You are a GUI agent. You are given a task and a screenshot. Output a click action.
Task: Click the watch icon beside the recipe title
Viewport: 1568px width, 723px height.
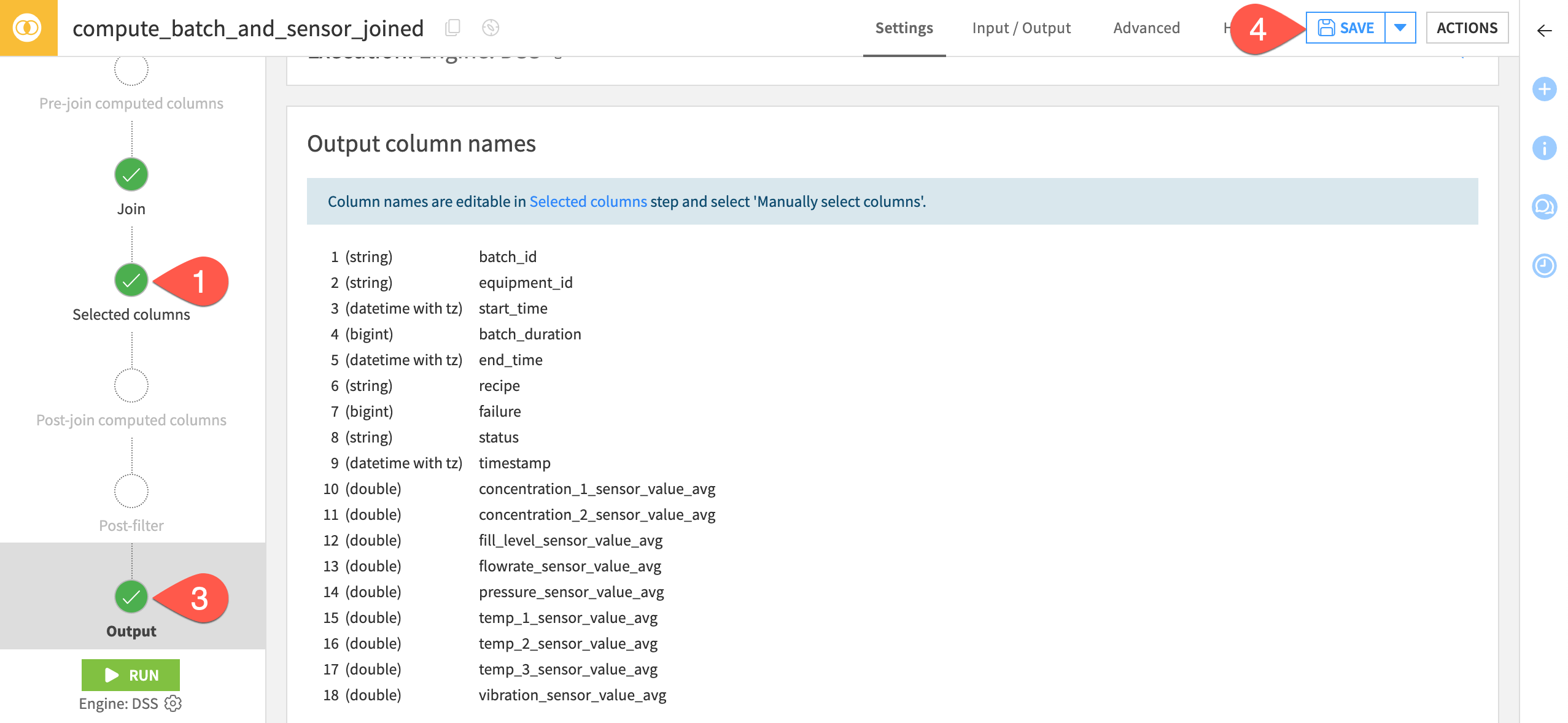[x=491, y=28]
